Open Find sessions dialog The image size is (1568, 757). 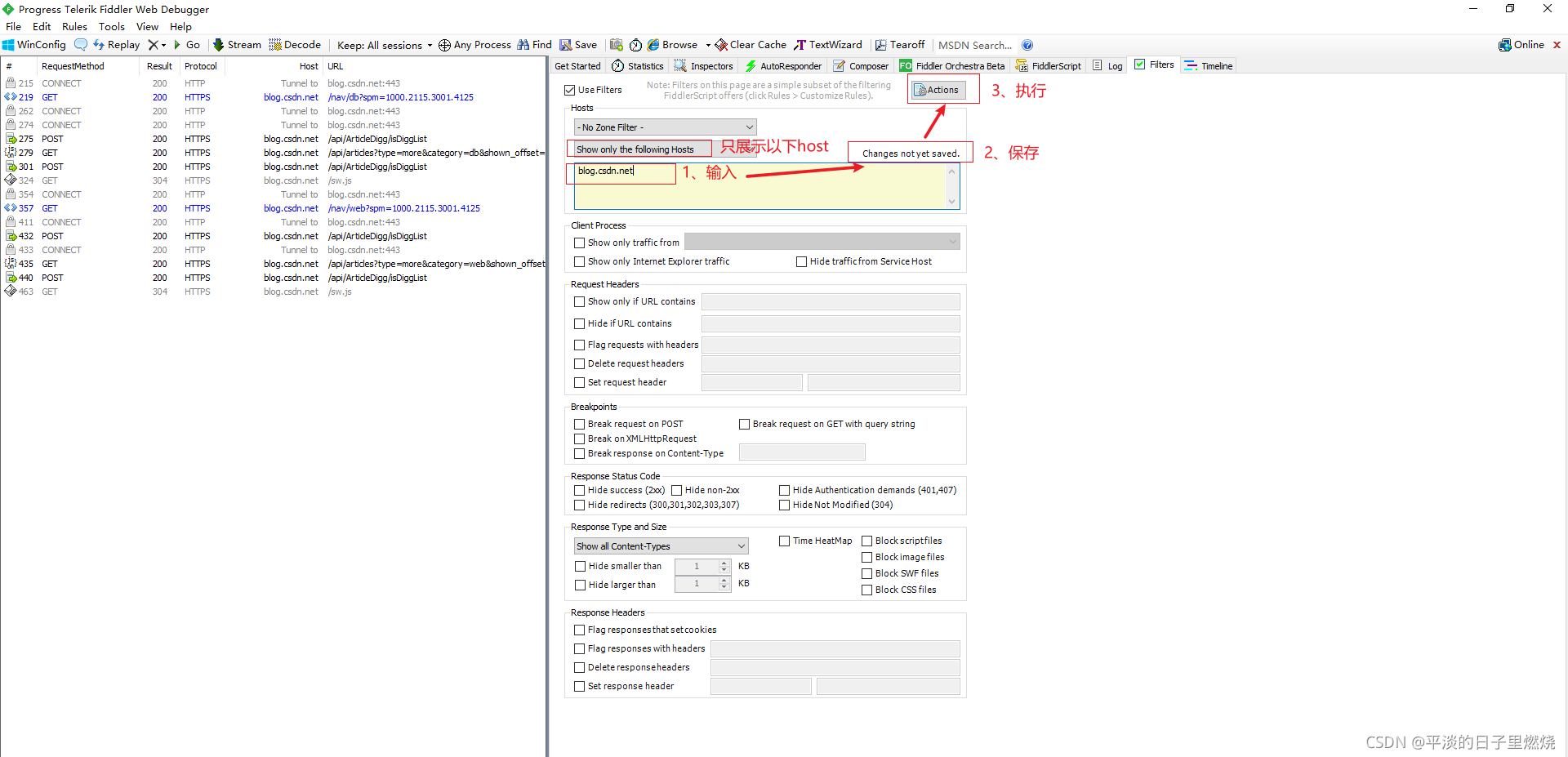coord(534,45)
